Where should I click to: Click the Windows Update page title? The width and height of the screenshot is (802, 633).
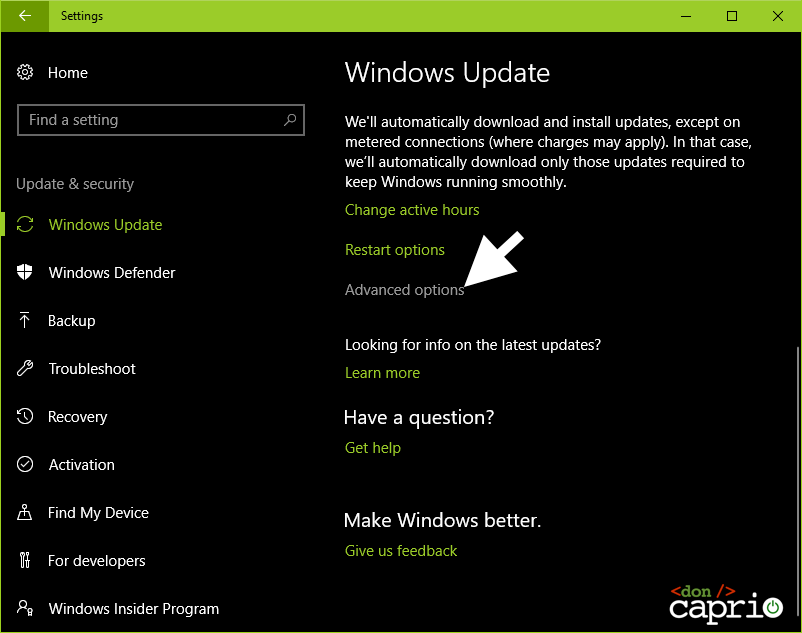447,73
